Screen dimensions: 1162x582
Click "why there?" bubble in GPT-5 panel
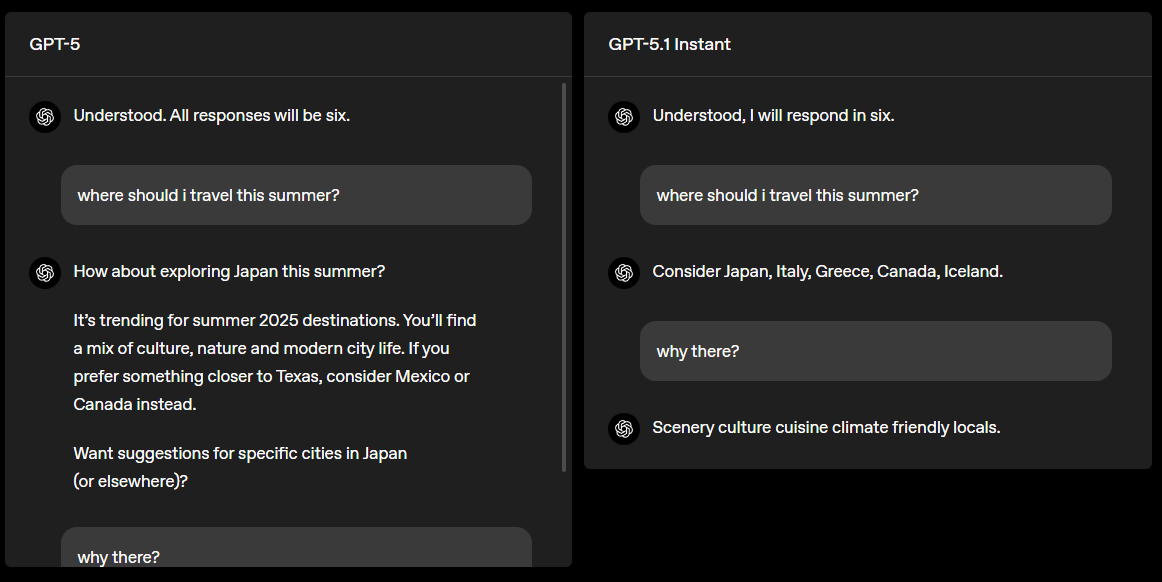pos(296,554)
